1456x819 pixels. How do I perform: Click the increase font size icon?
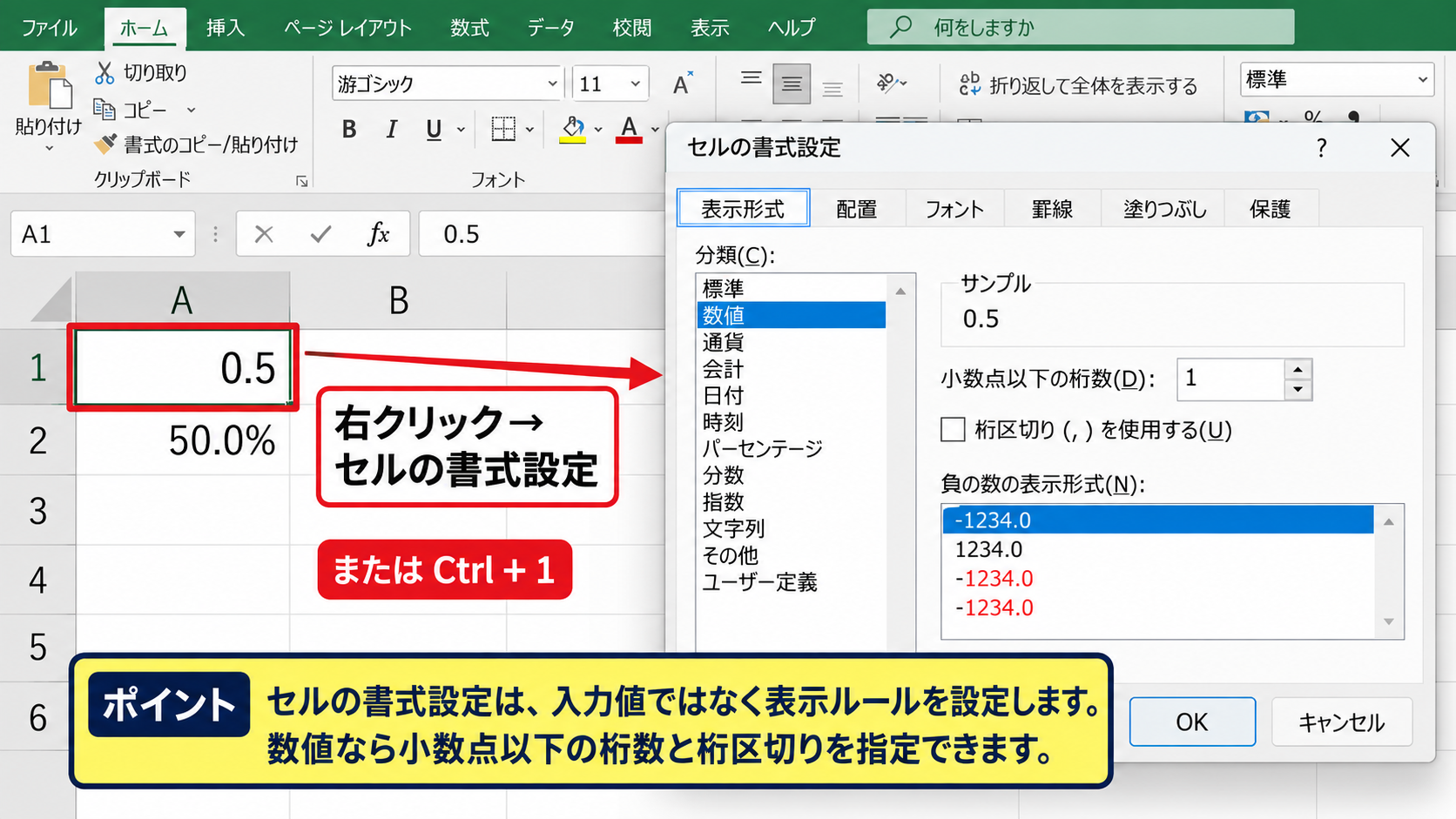[x=683, y=84]
